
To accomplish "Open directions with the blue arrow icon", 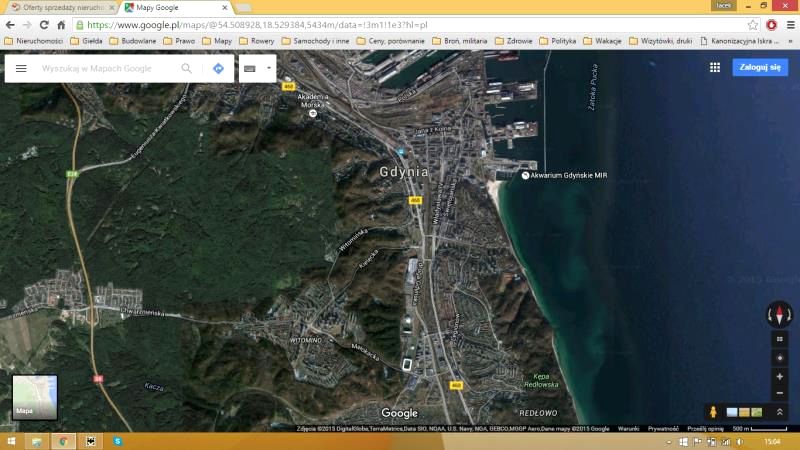I will pyautogui.click(x=218, y=68).
